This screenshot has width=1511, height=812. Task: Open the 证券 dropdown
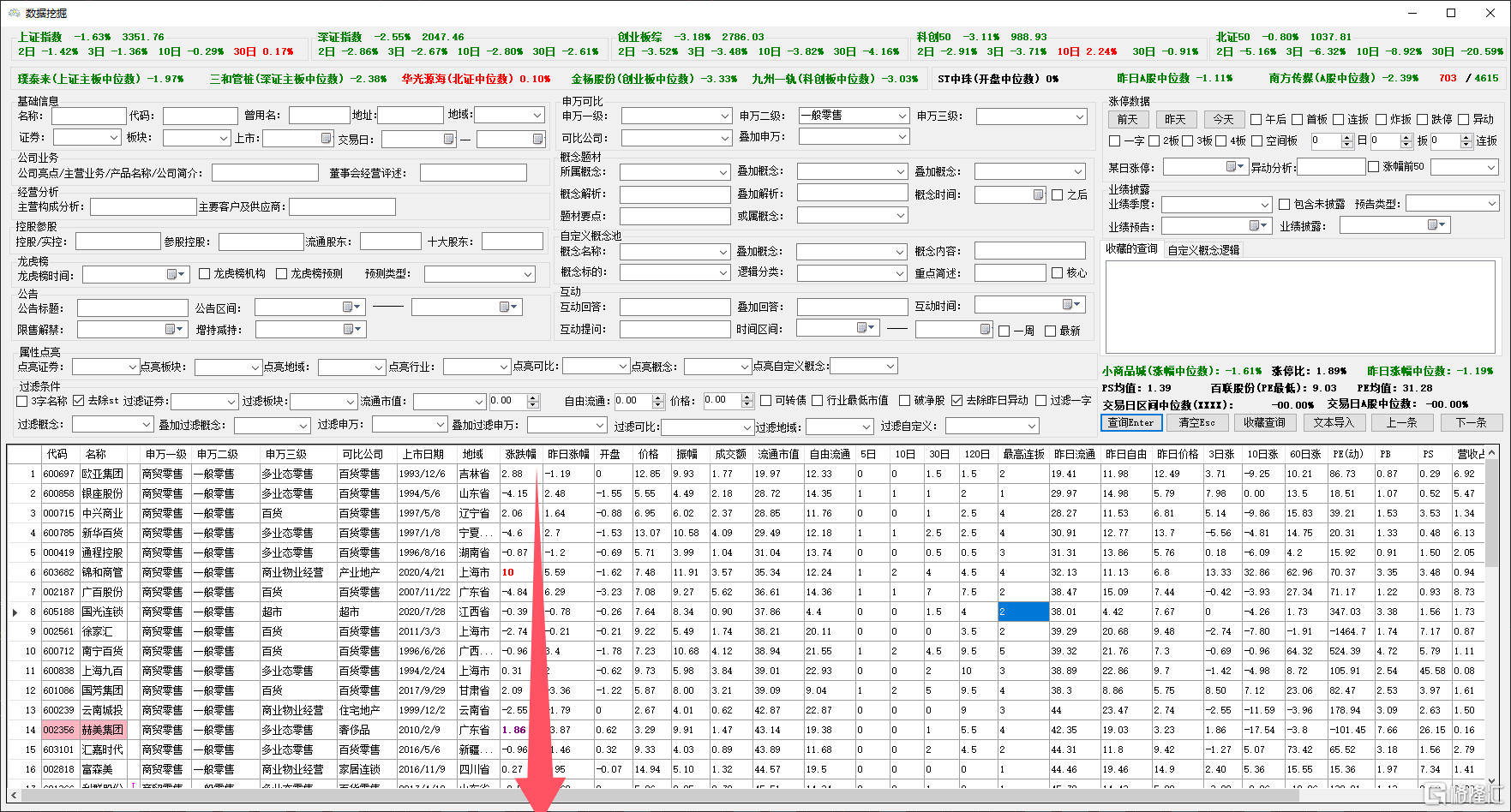coord(114,137)
